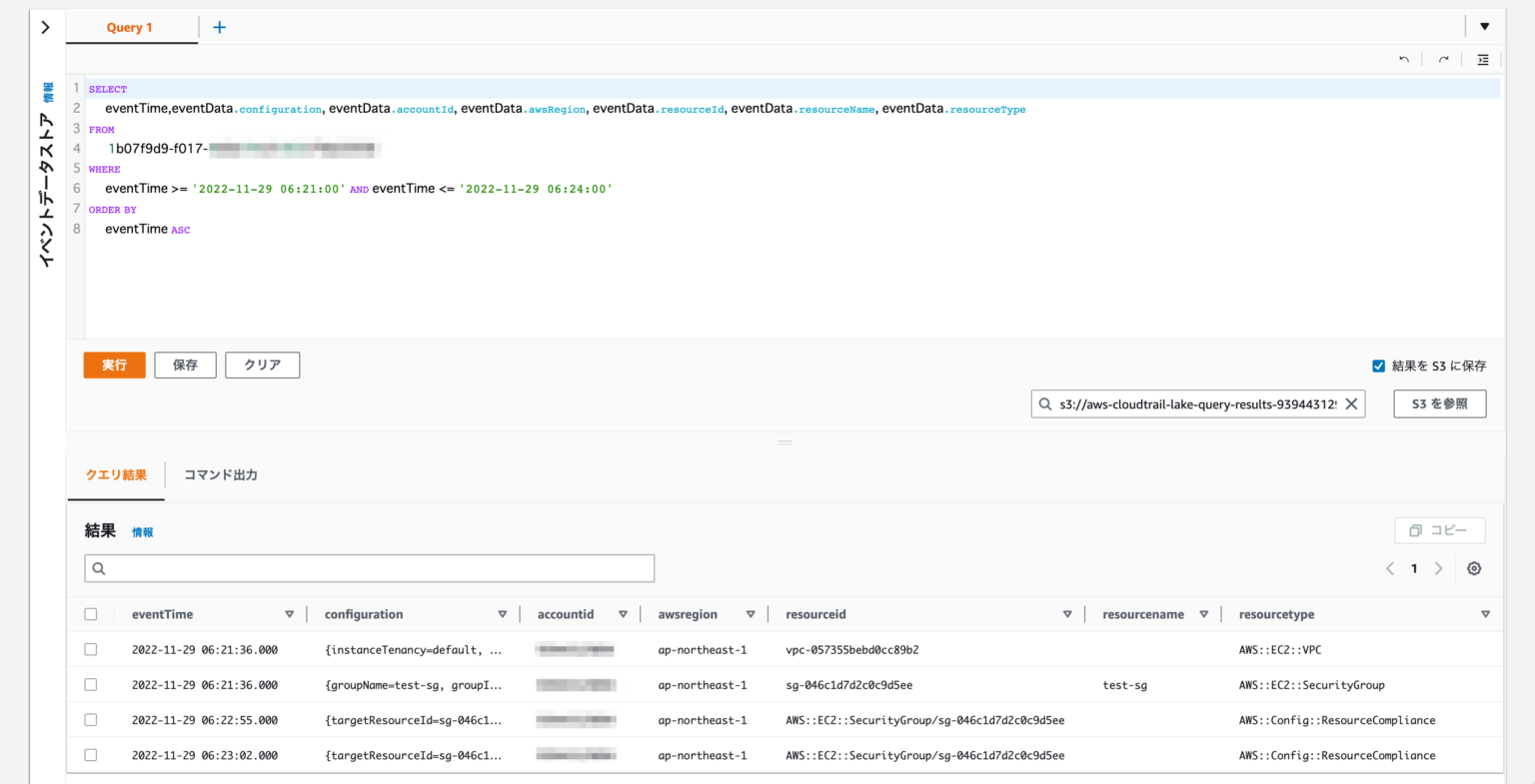Open results table preferences via gear icon
The width and height of the screenshot is (1535, 784).
(1474, 567)
